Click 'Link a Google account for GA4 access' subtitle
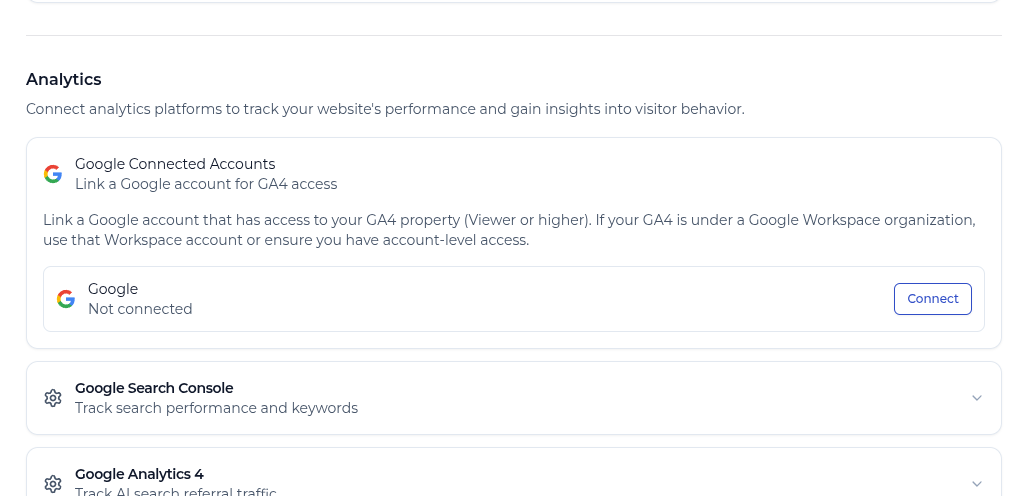The height and width of the screenshot is (496, 1028). pos(206,184)
